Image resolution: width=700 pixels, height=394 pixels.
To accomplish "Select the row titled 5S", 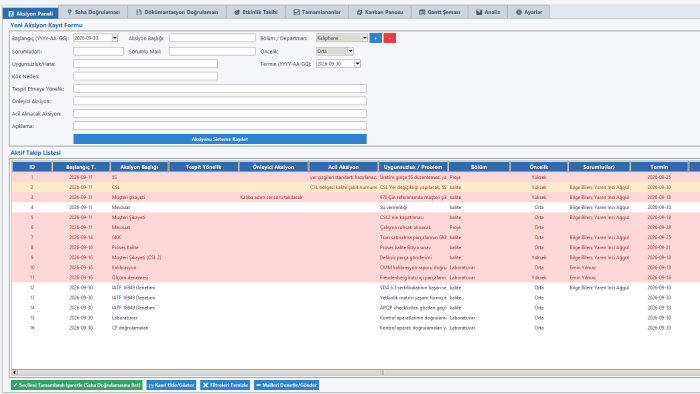I will click(x=356, y=177).
